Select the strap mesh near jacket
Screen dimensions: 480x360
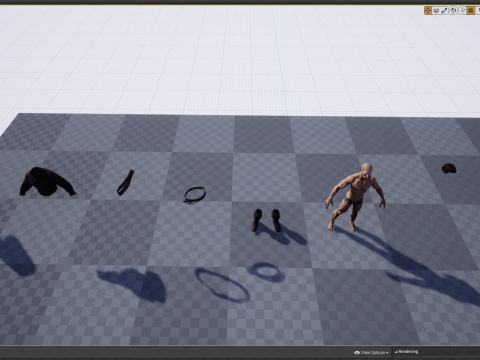coord(126,182)
